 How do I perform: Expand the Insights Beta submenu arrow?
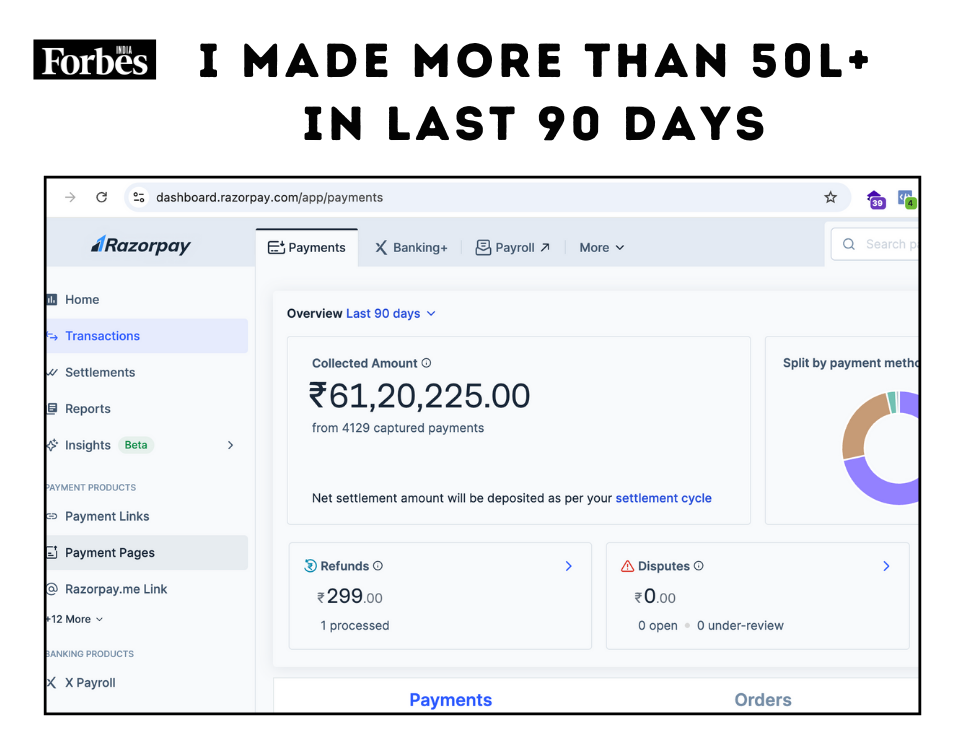pos(230,445)
